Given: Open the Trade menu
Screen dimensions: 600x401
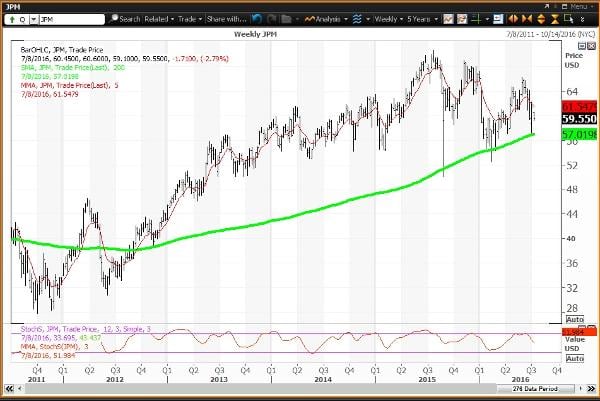Looking at the screenshot, I should (190, 19).
